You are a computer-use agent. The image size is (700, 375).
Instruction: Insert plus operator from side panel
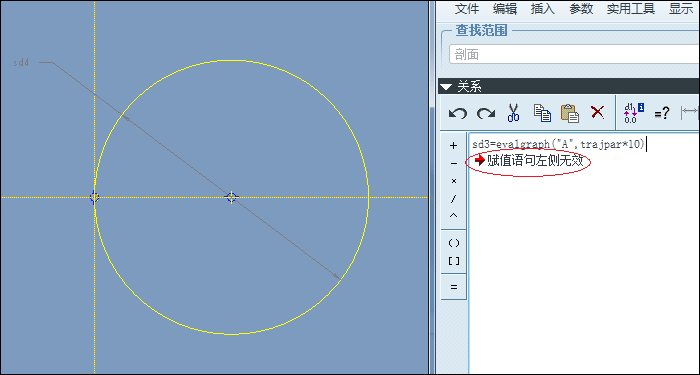[x=454, y=146]
